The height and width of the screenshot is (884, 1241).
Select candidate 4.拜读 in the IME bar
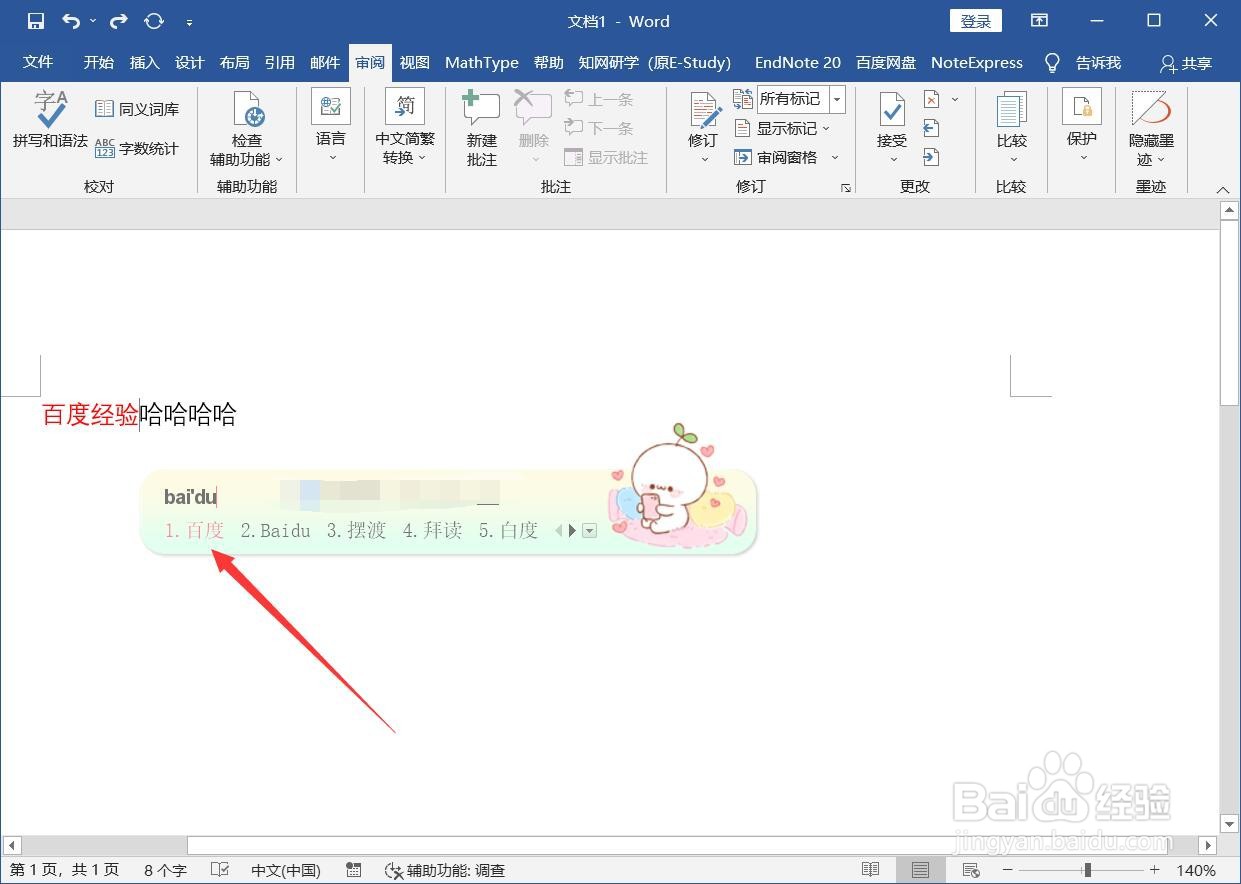(x=432, y=531)
